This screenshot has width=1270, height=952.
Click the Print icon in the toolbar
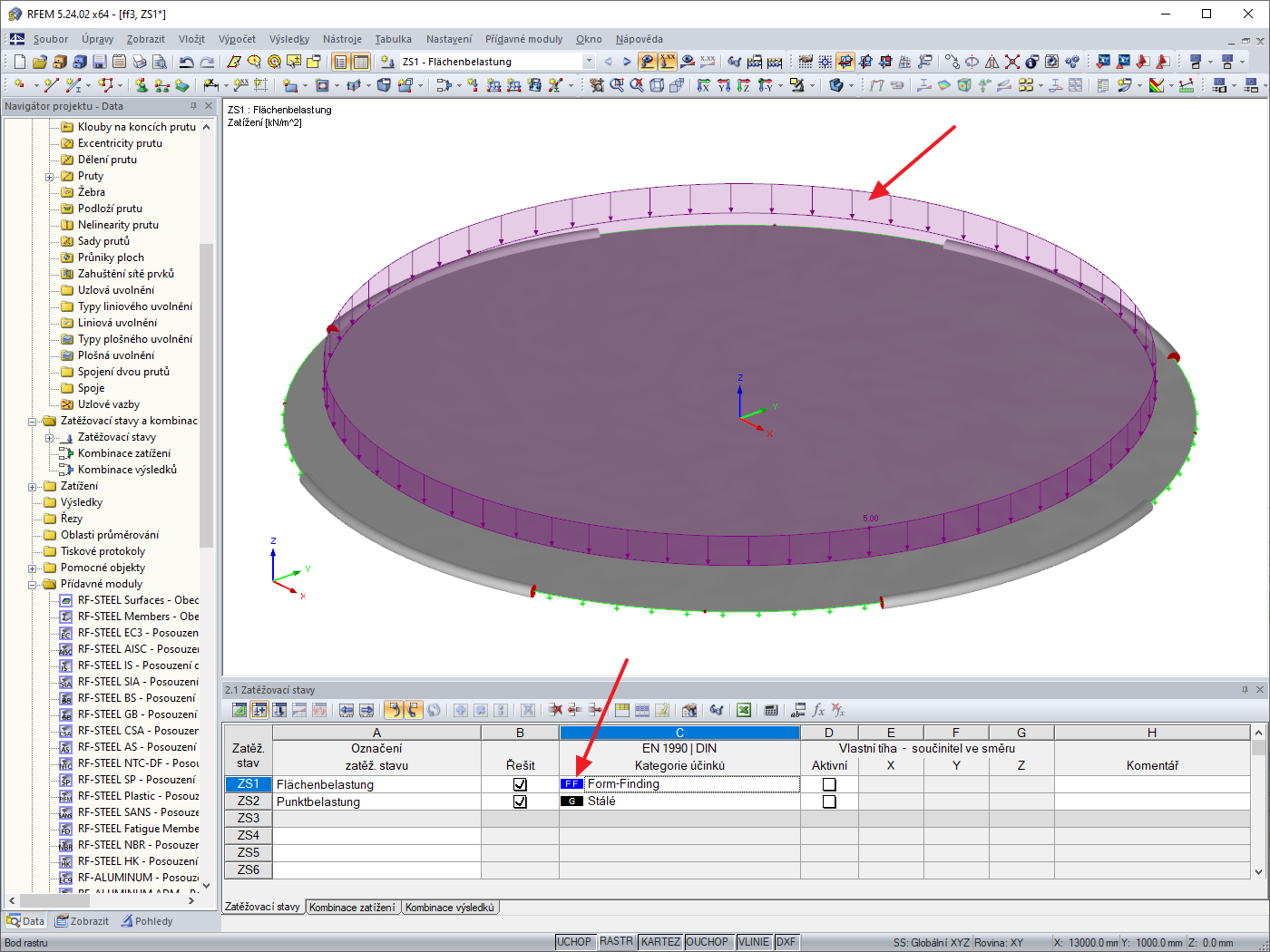139,62
